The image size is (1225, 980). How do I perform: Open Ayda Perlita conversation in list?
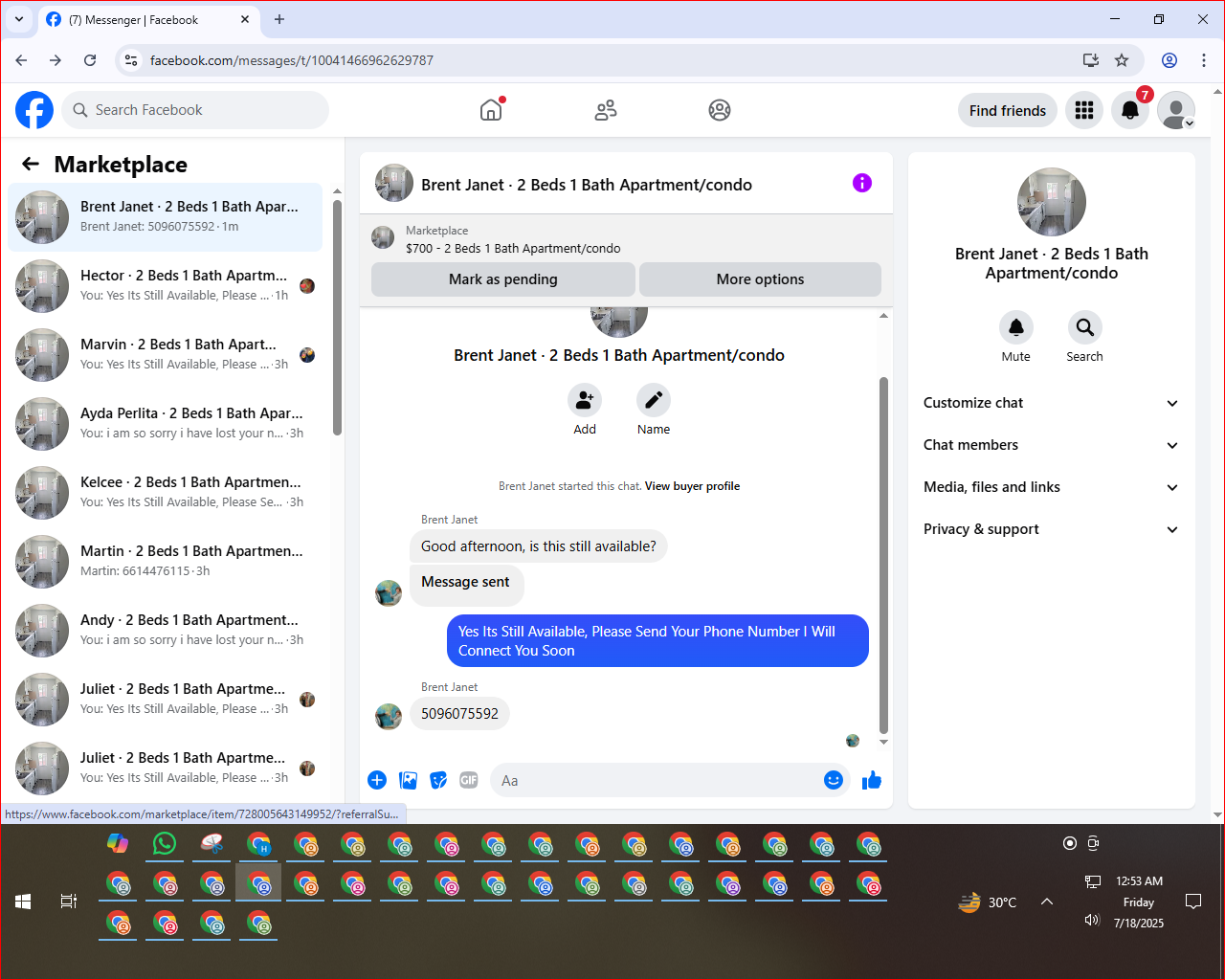point(166,424)
